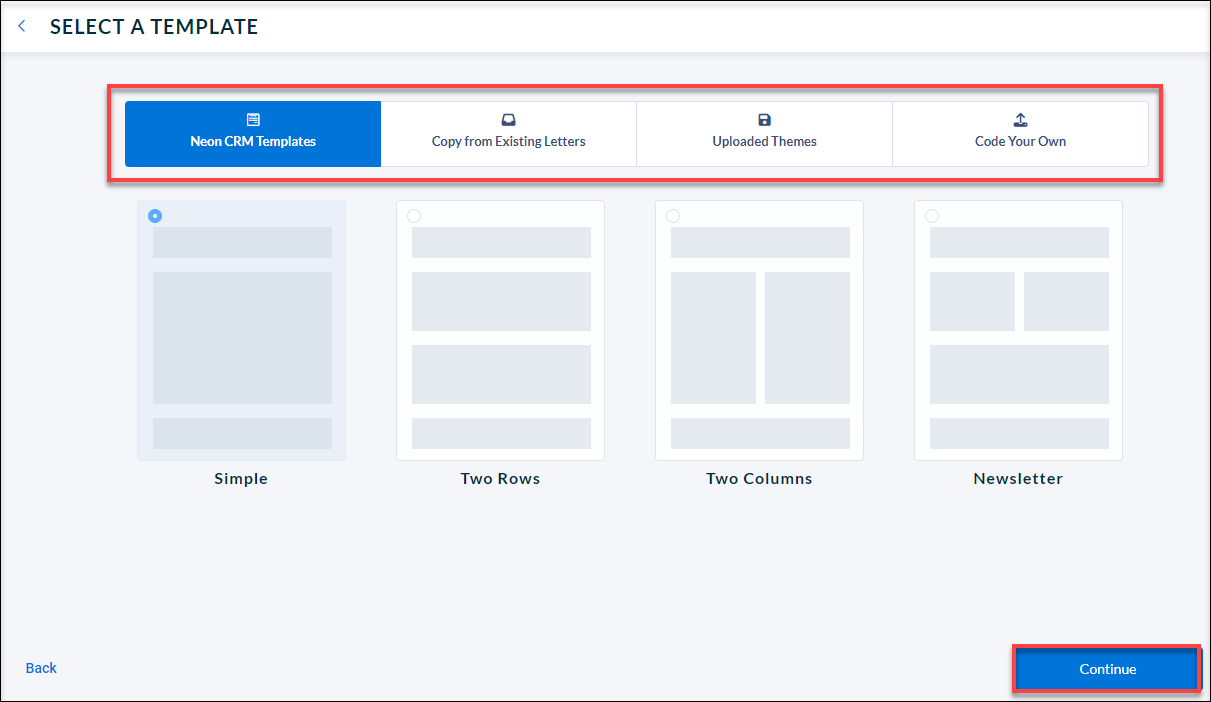
Task: Click the save disk icon for Uploaded Themes
Action: point(765,119)
